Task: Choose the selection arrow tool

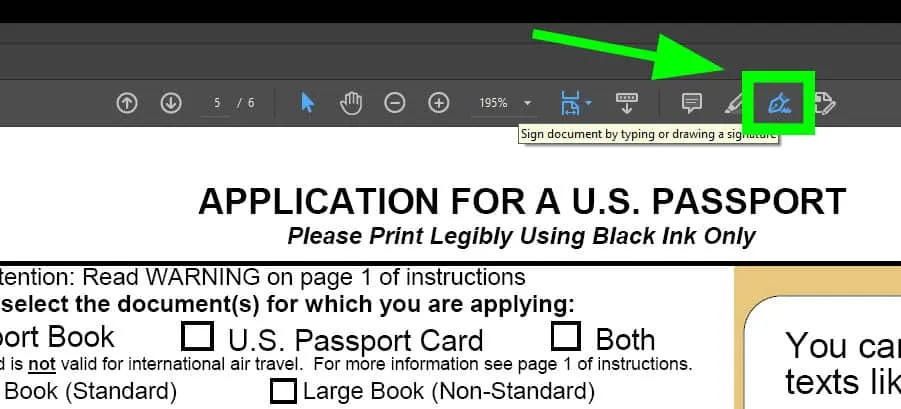Action: tap(307, 103)
